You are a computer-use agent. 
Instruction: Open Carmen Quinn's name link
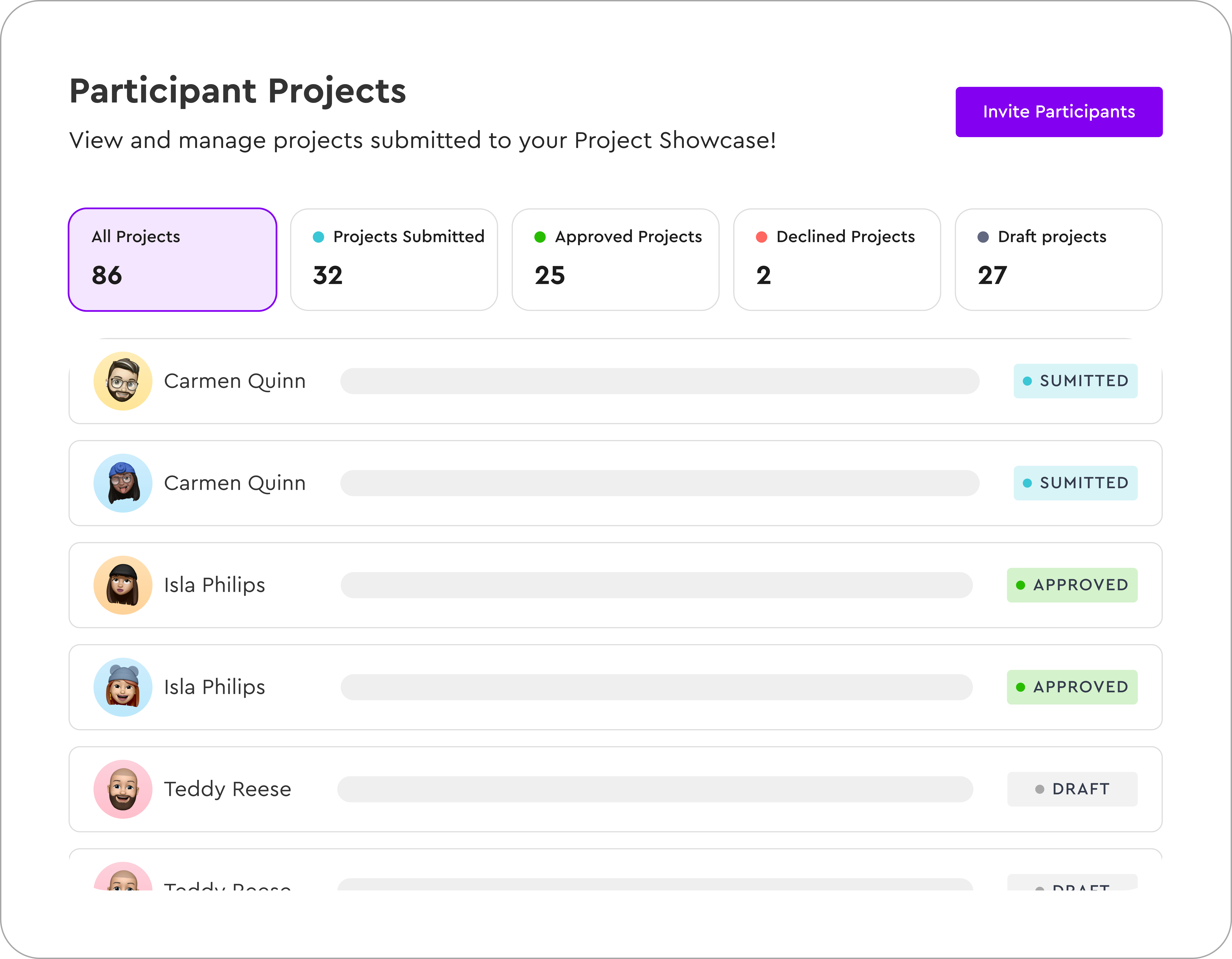235,381
